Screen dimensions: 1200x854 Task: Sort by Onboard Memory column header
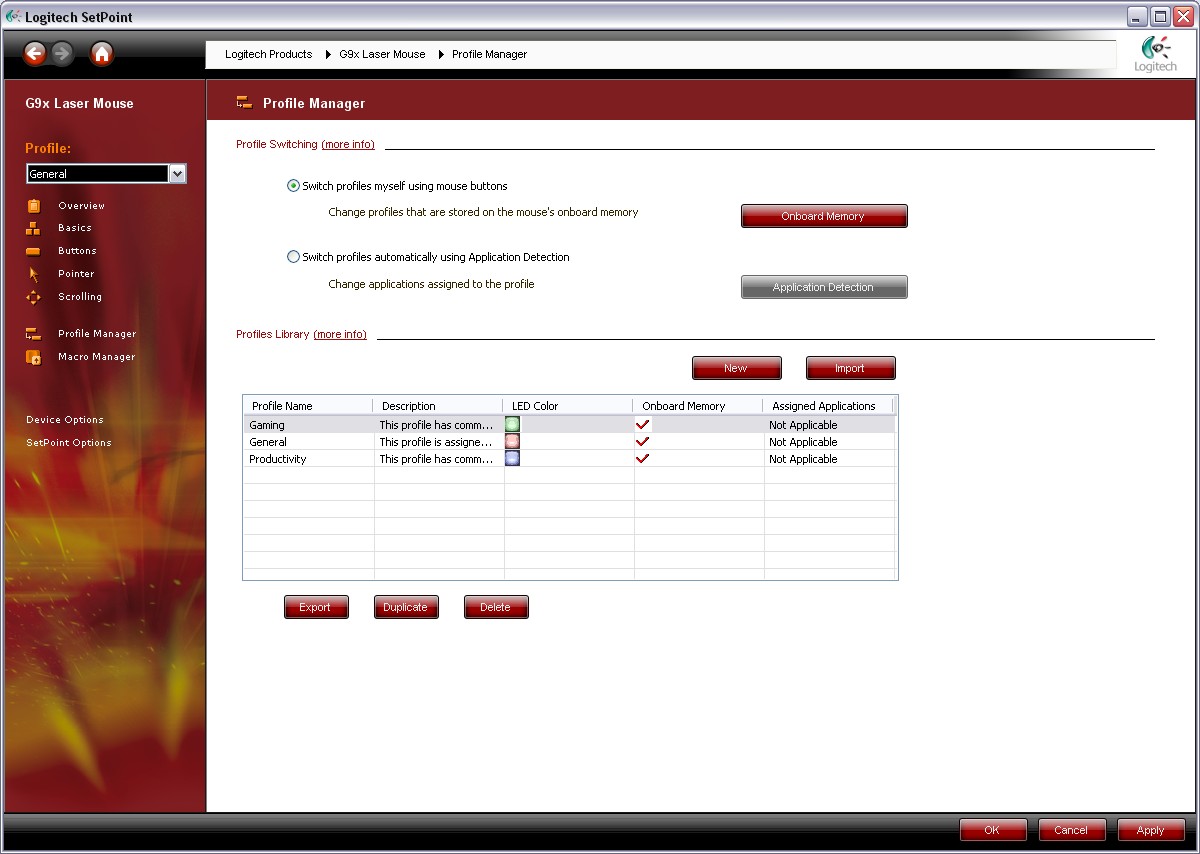(698, 406)
